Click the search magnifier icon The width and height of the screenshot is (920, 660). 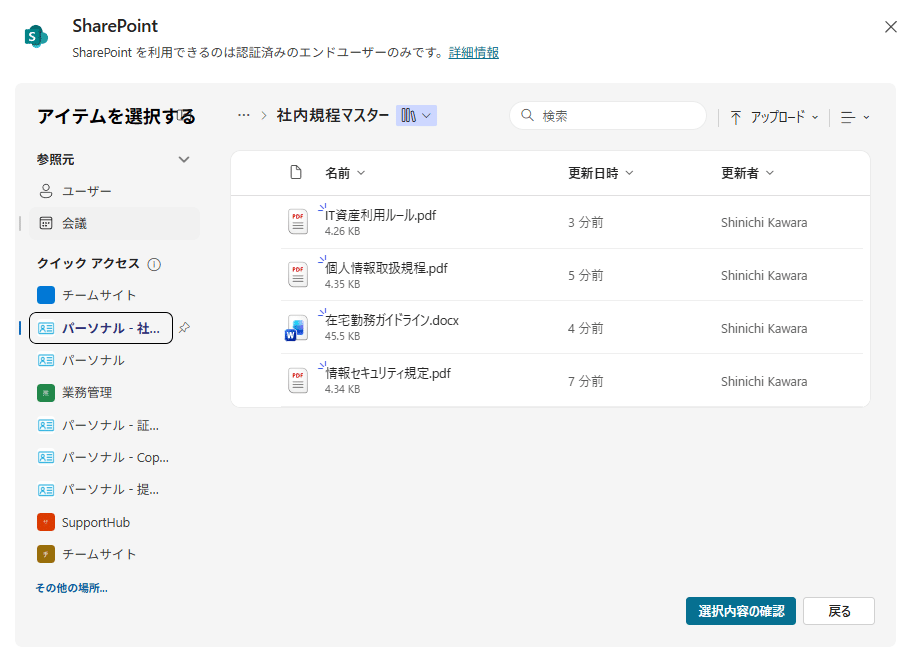pyautogui.click(x=527, y=116)
